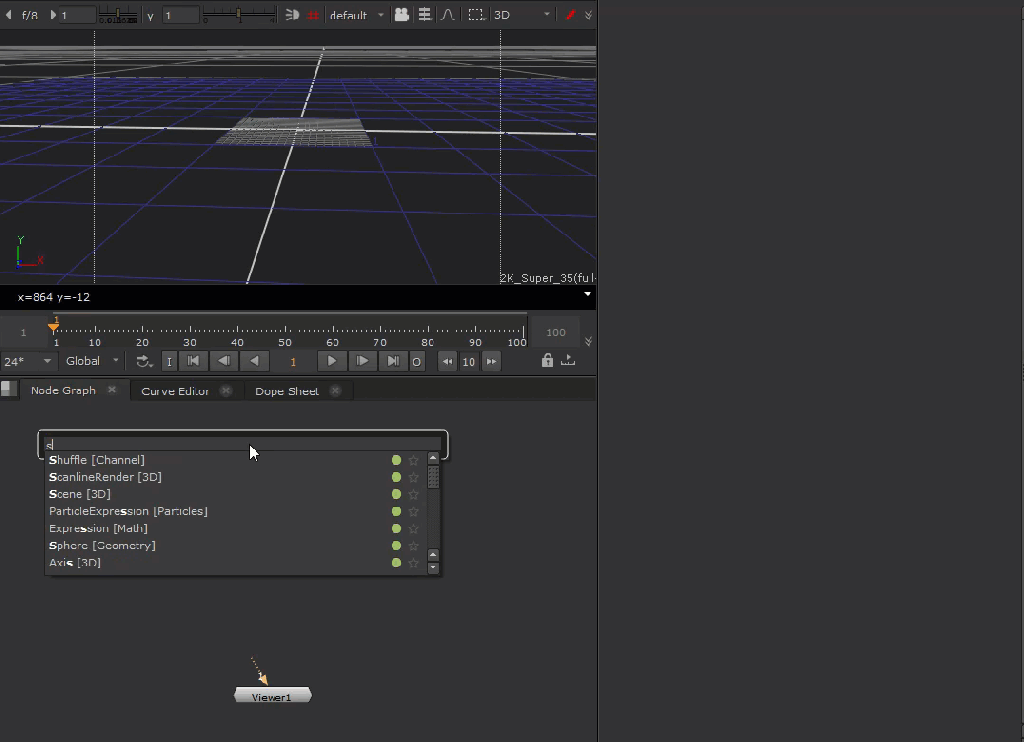Toggle the green weight dot for Scene
Viewport: 1024px width, 742px height.
pyautogui.click(x=396, y=494)
